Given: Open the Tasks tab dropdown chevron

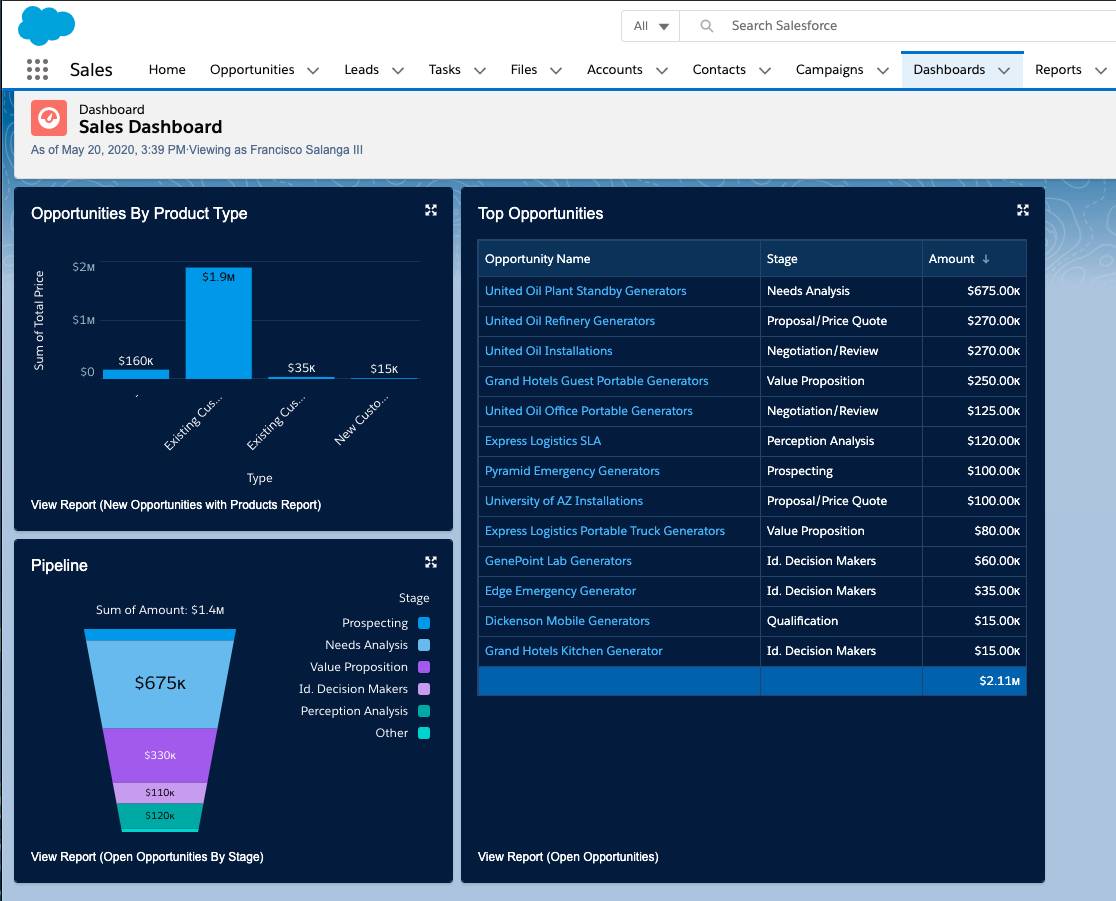Looking at the screenshot, I should pos(480,70).
